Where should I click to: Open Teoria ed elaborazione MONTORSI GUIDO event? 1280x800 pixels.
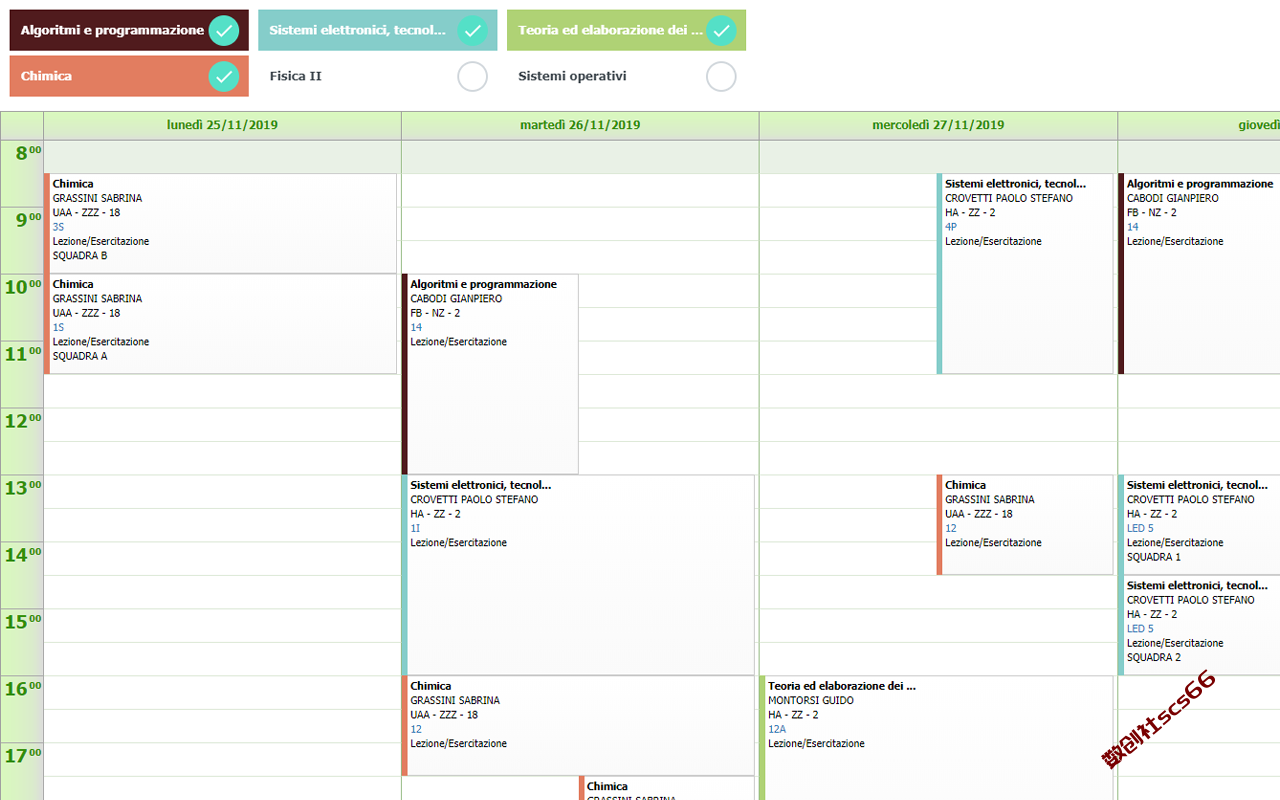(x=936, y=738)
